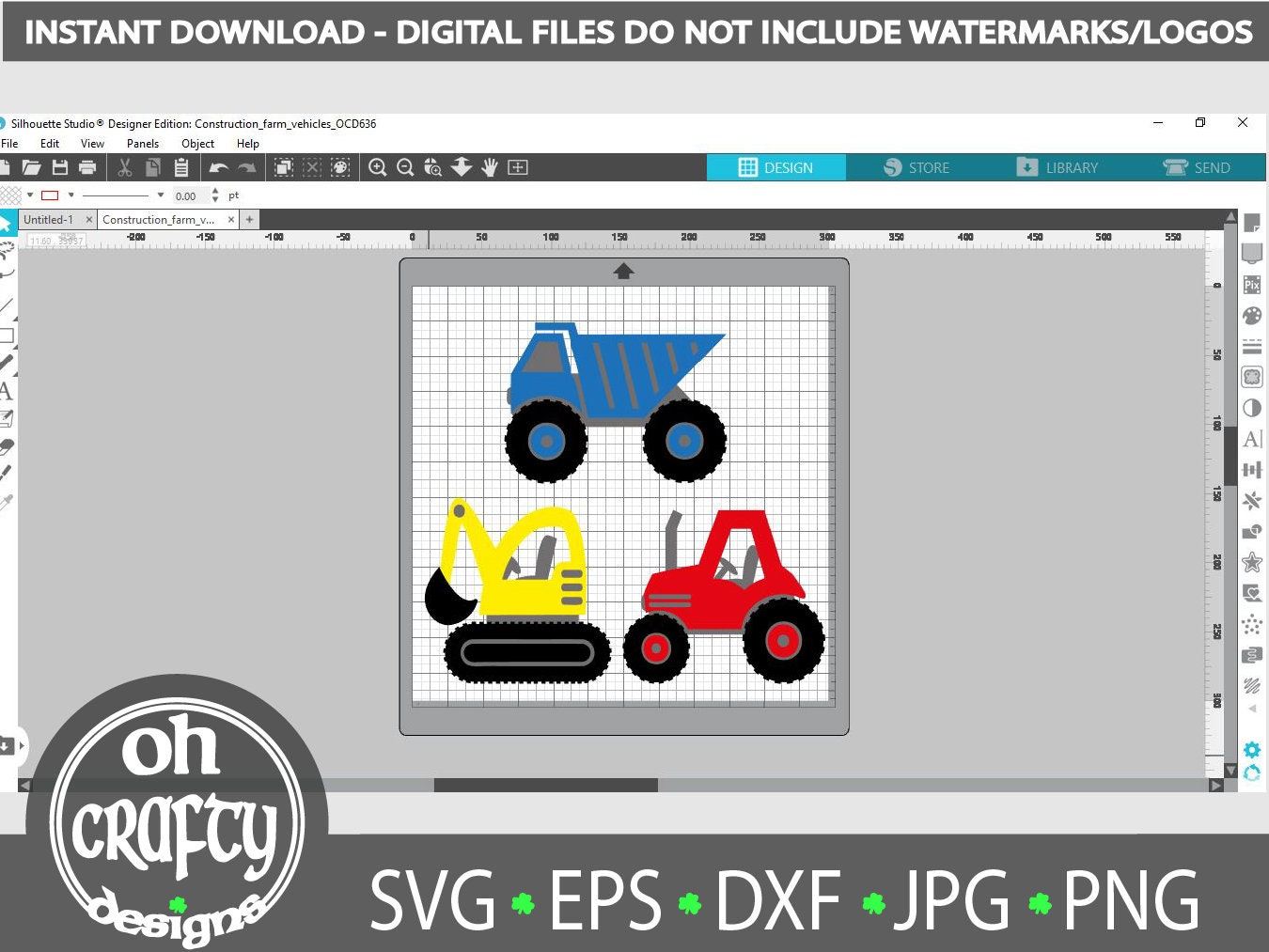Screen dimensions: 1269x952
Task: Select the Zoom In tool
Action: click(x=377, y=167)
